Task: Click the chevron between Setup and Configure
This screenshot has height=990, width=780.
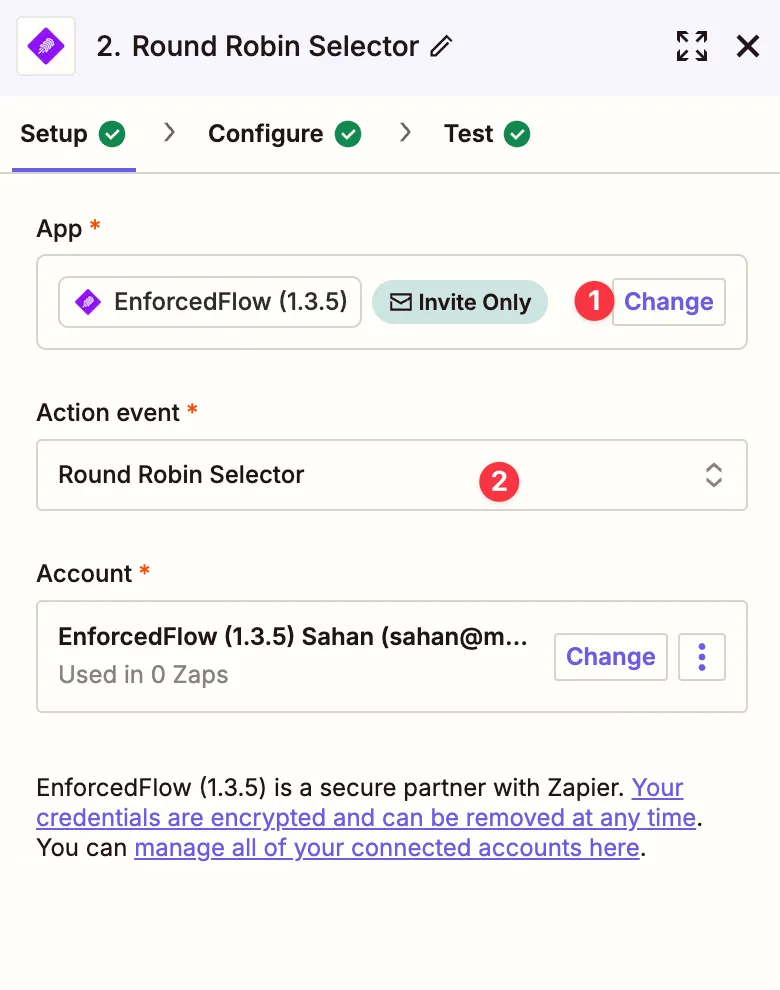Action: click(170, 133)
